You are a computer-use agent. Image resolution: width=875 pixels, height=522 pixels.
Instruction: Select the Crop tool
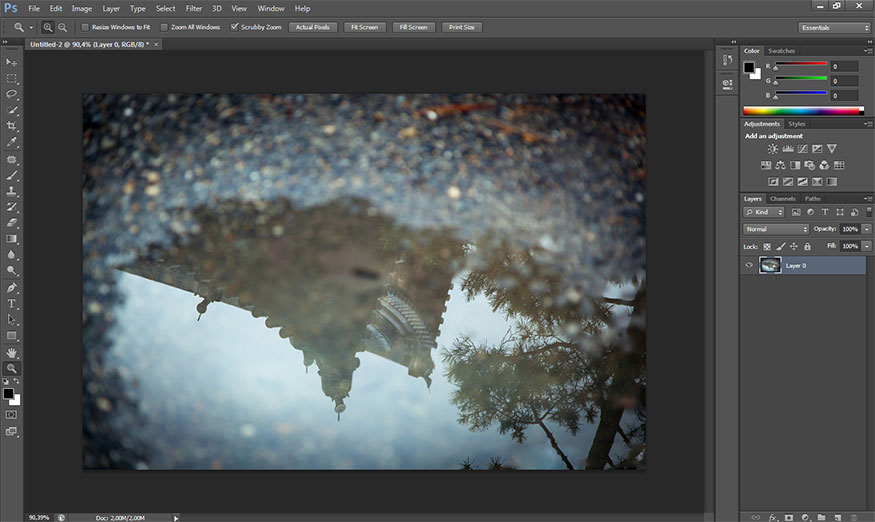[x=12, y=126]
